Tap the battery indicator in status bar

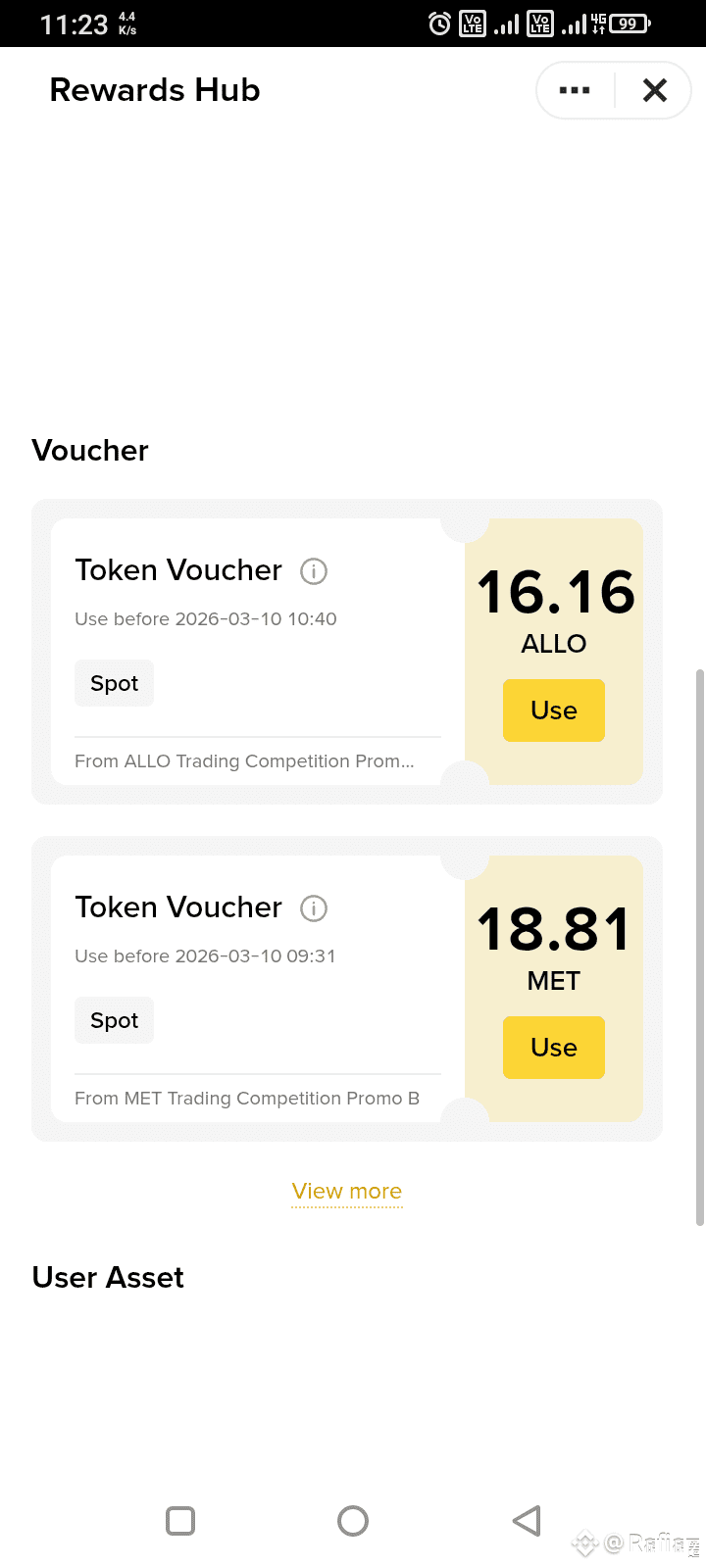(x=630, y=24)
